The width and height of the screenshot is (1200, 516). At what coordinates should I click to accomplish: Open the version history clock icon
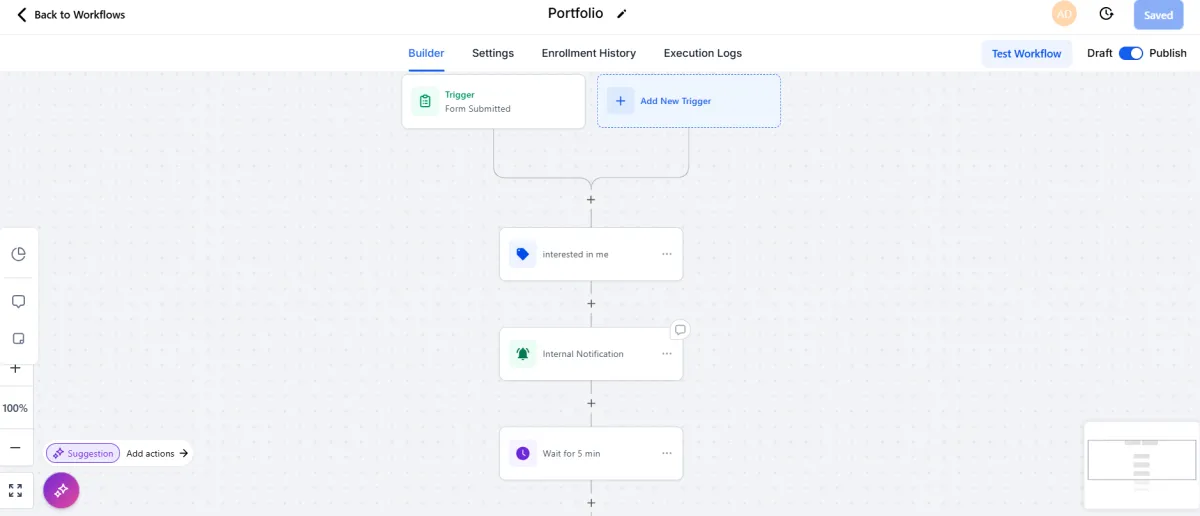pos(1106,14)
